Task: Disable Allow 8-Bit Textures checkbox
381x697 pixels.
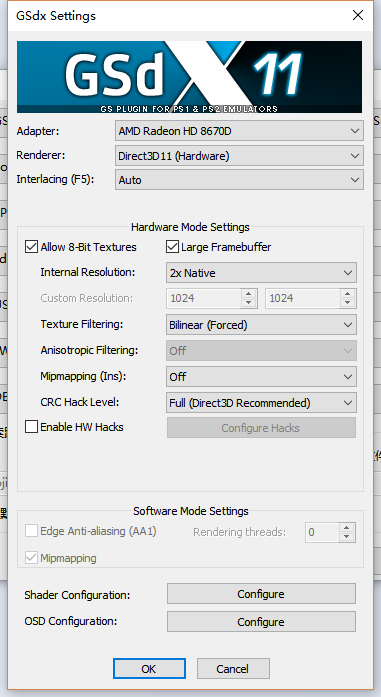Action: (x=31, y=247)
